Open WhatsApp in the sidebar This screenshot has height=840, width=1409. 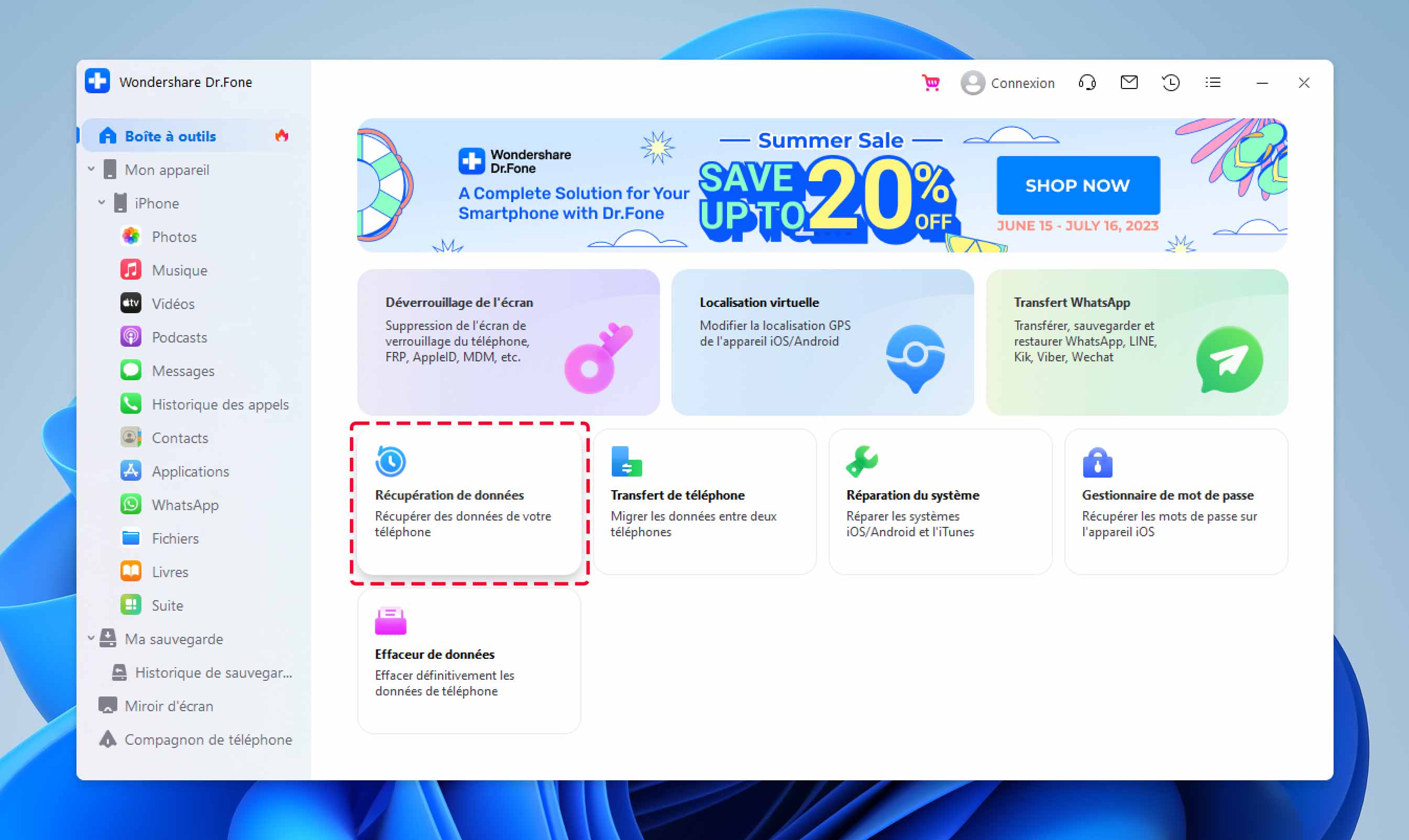(184, 504)
